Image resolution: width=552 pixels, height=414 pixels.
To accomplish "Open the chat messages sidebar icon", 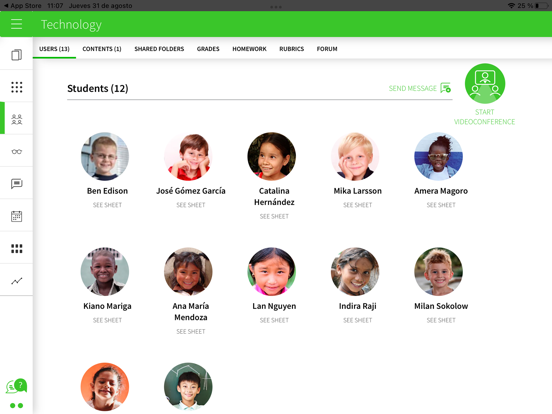I will click(17, 183).
